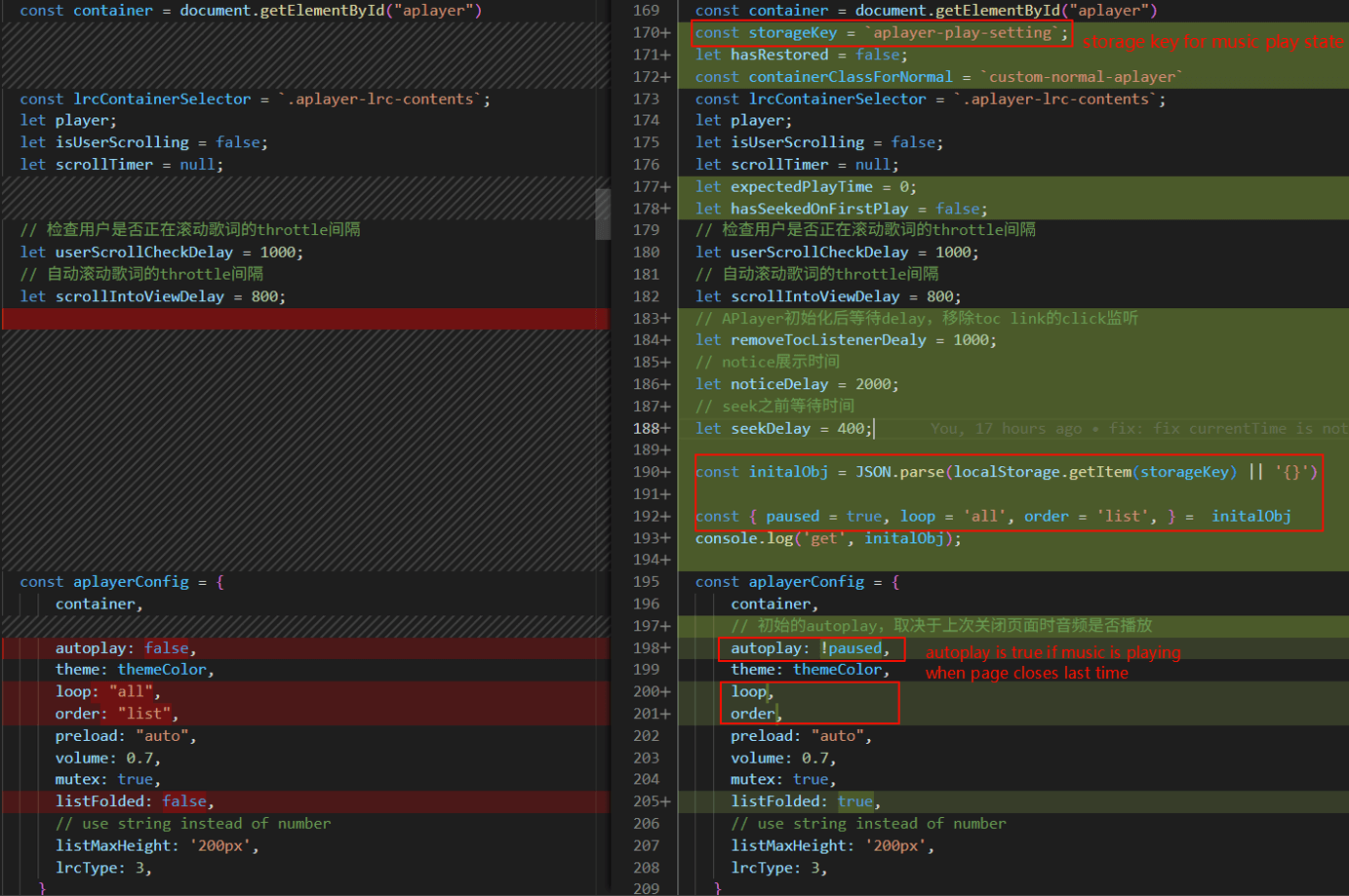Click 'let noticeDelay = 2000;' line
This screenshot has width=1349, height=896.
point(797,384)
